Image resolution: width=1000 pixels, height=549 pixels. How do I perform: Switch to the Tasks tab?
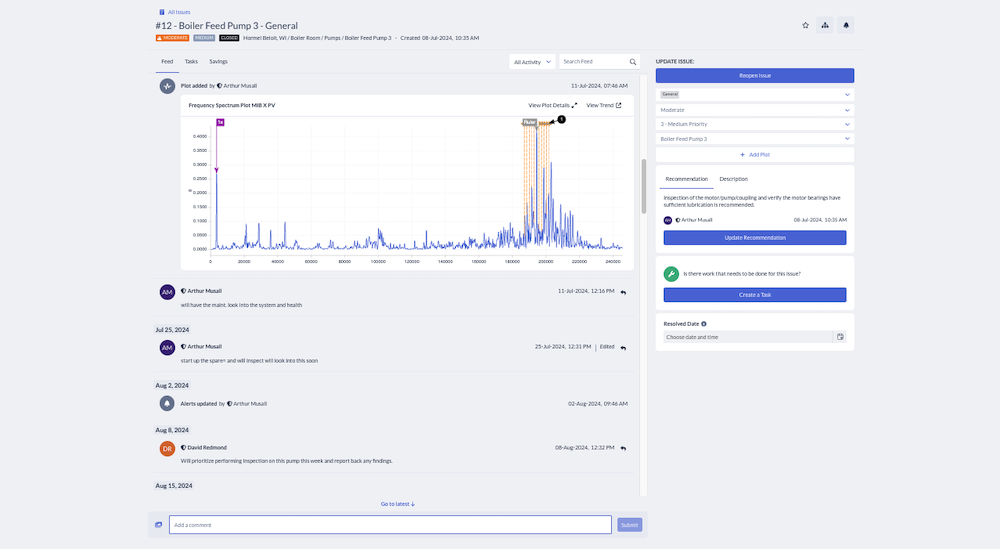(x=191, y=62)
